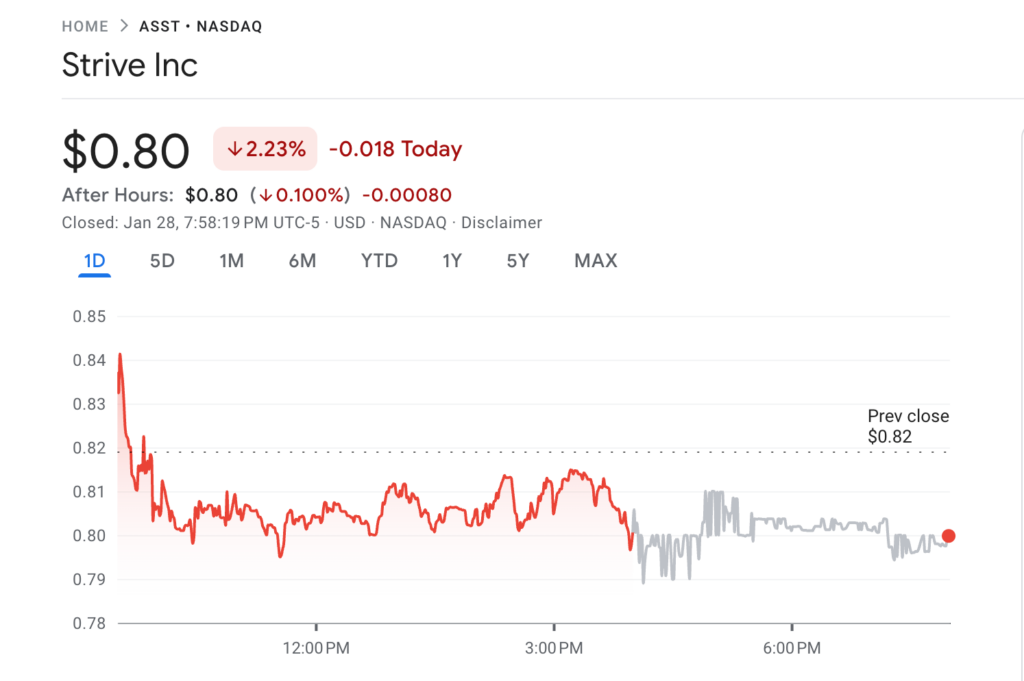1024x681 pixels.
Task: Open the Disclaimer link
Action: (x=501, y=223)
